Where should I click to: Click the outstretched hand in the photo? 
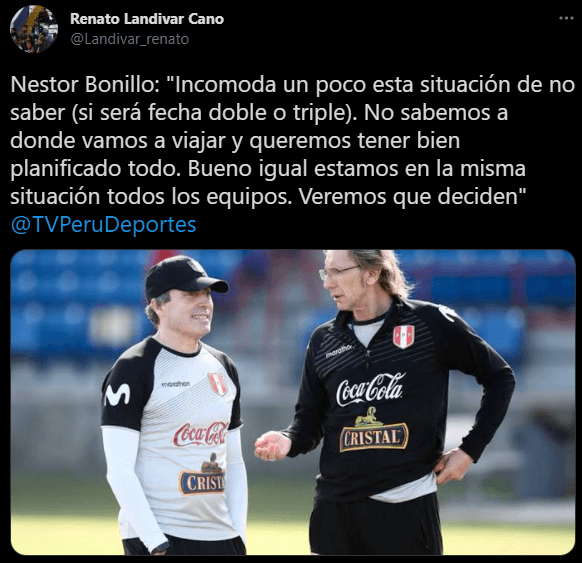tap(272, 446)
